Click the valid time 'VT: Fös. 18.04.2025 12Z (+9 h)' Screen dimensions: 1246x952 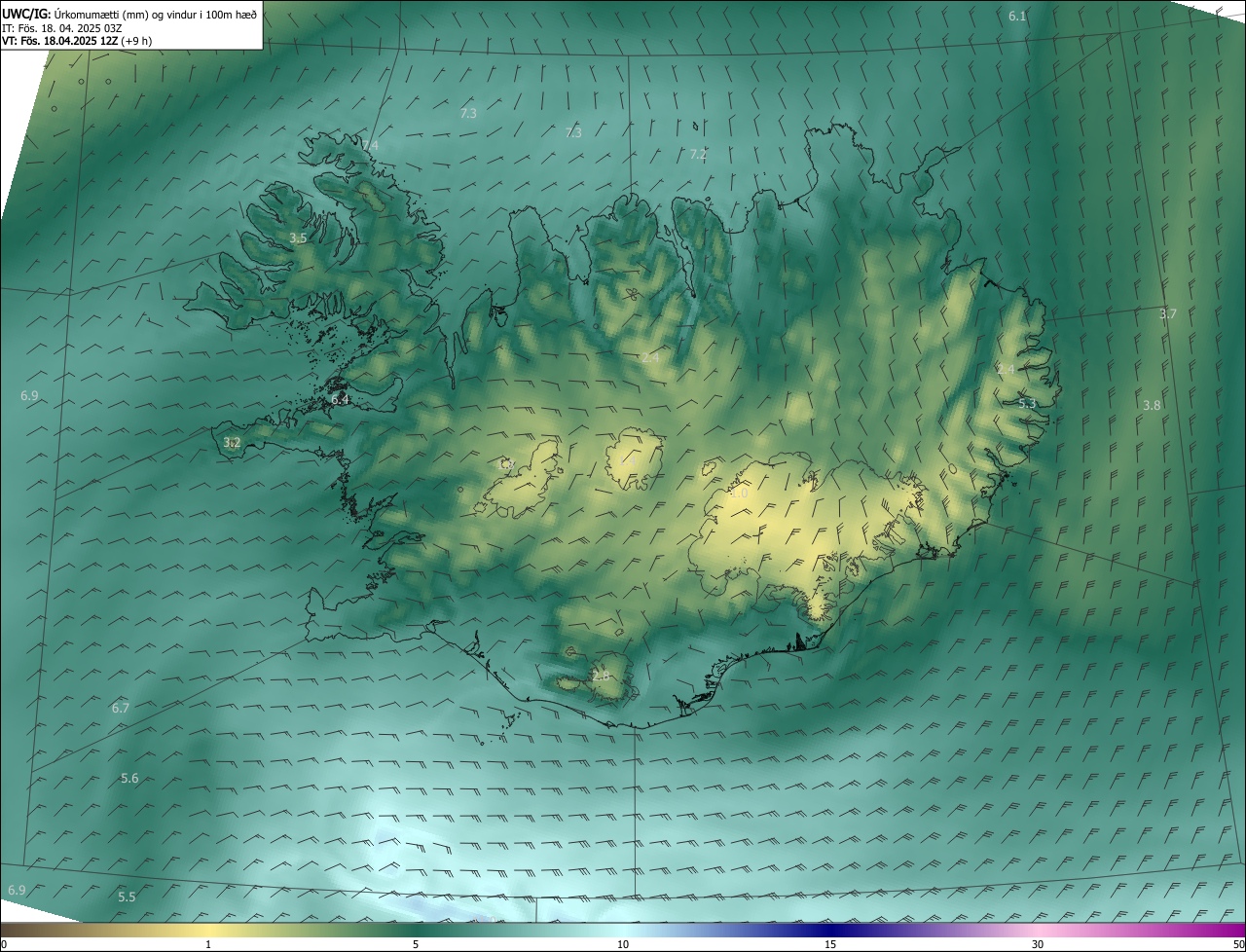pyautogui.click(x=77, y=41)
